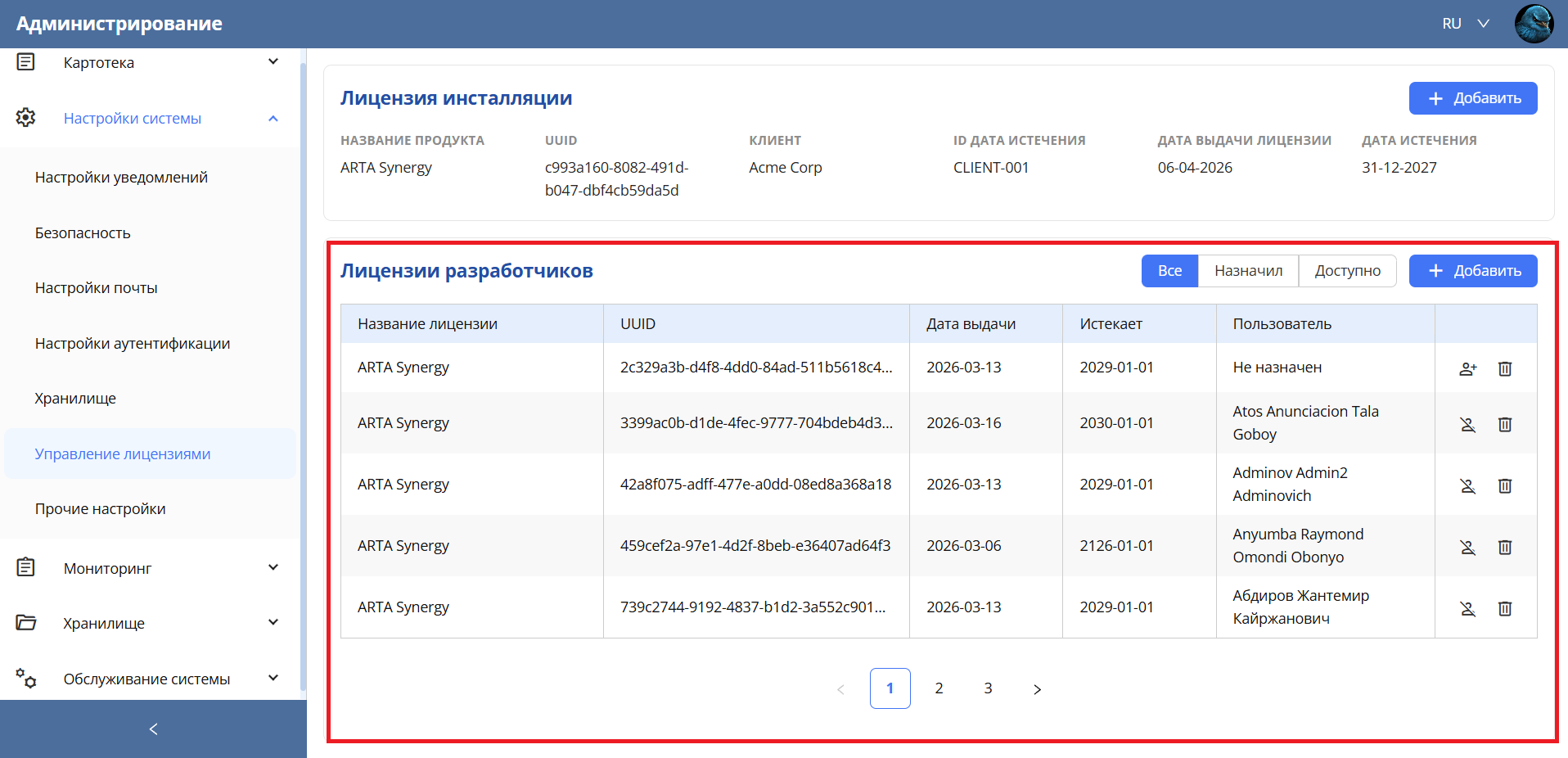
Task: Open the RU language dropdown
Action: (x=1465, y=24)
